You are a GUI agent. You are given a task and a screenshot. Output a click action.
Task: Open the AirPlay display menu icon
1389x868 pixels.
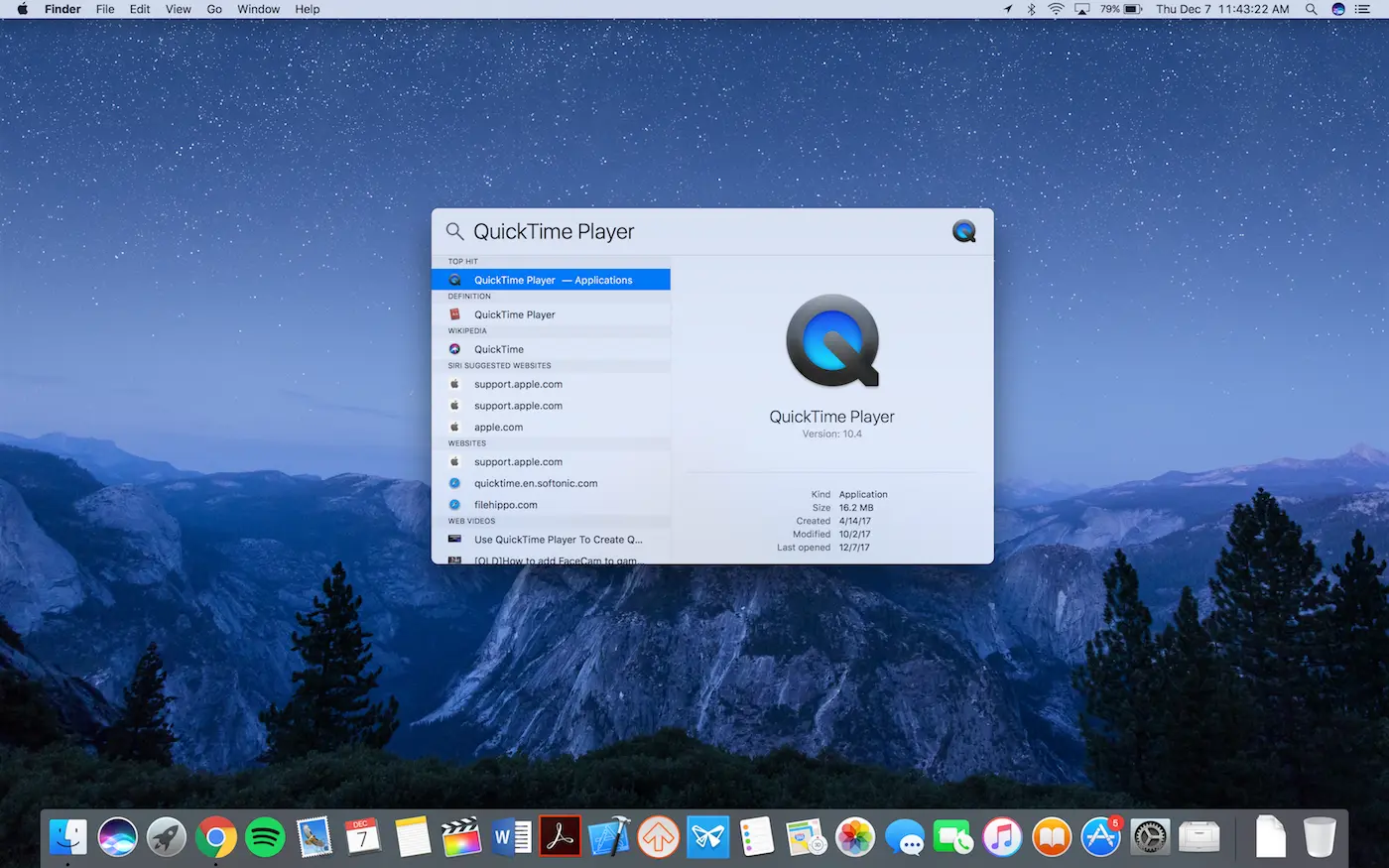tap(1082, 9)
